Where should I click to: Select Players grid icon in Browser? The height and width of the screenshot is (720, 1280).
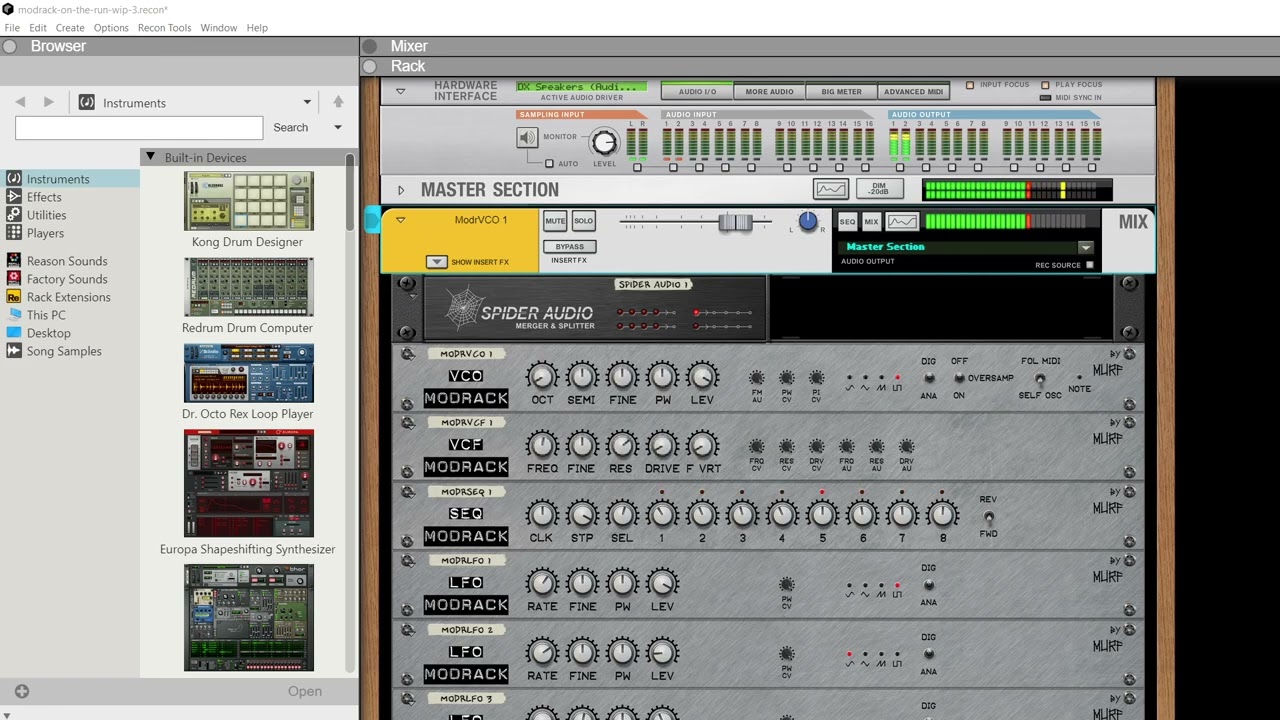tap(14, 233)
